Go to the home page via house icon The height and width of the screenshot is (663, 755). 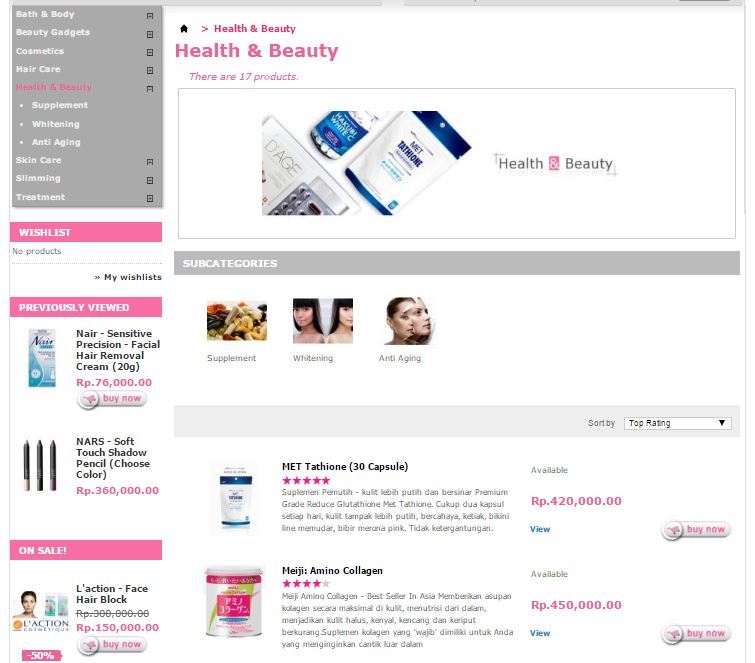[x=184, y=29]
